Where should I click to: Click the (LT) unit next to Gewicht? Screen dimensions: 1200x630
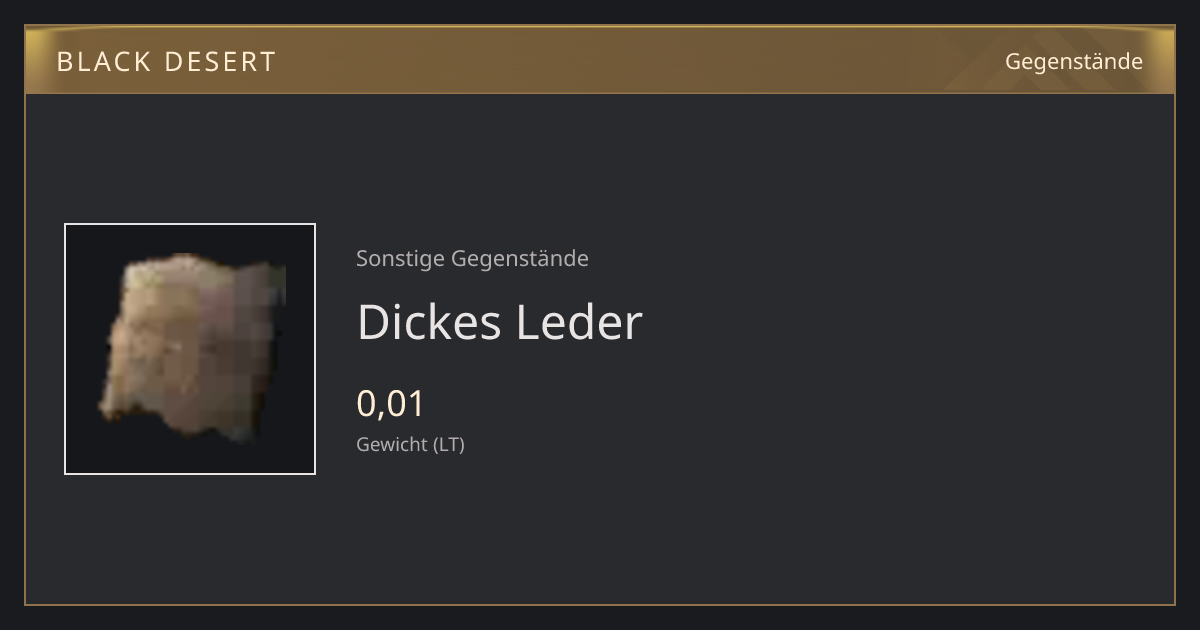point(448,444)
